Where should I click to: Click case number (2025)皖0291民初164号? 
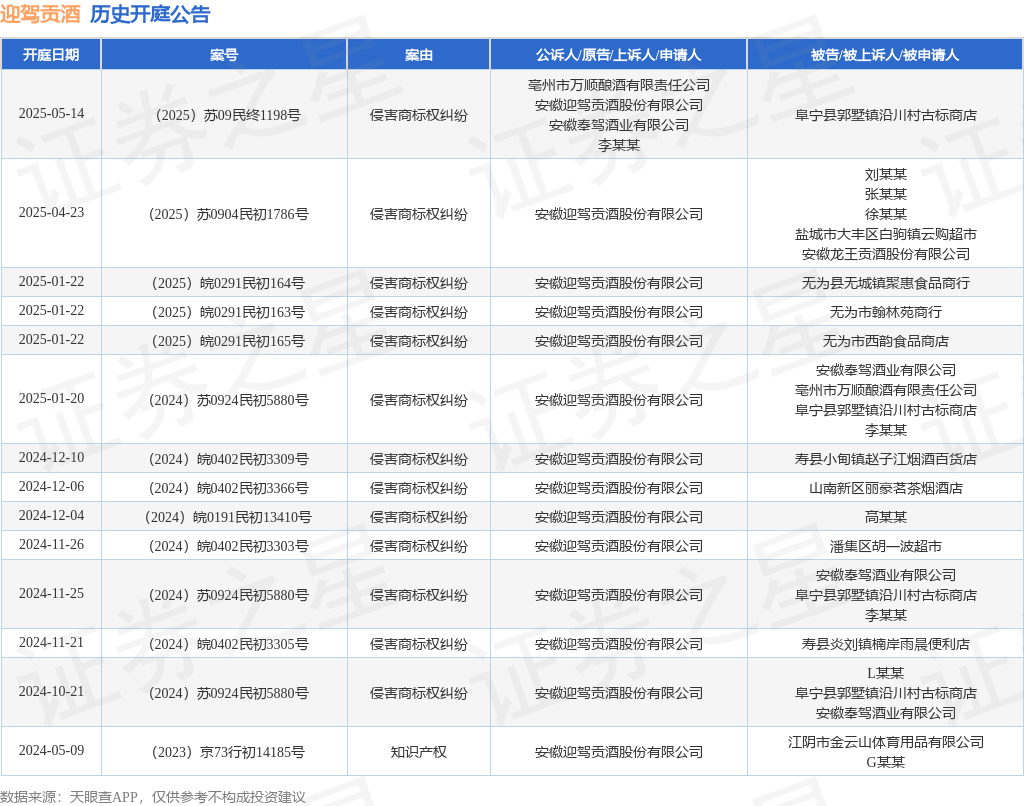[228, 283]
